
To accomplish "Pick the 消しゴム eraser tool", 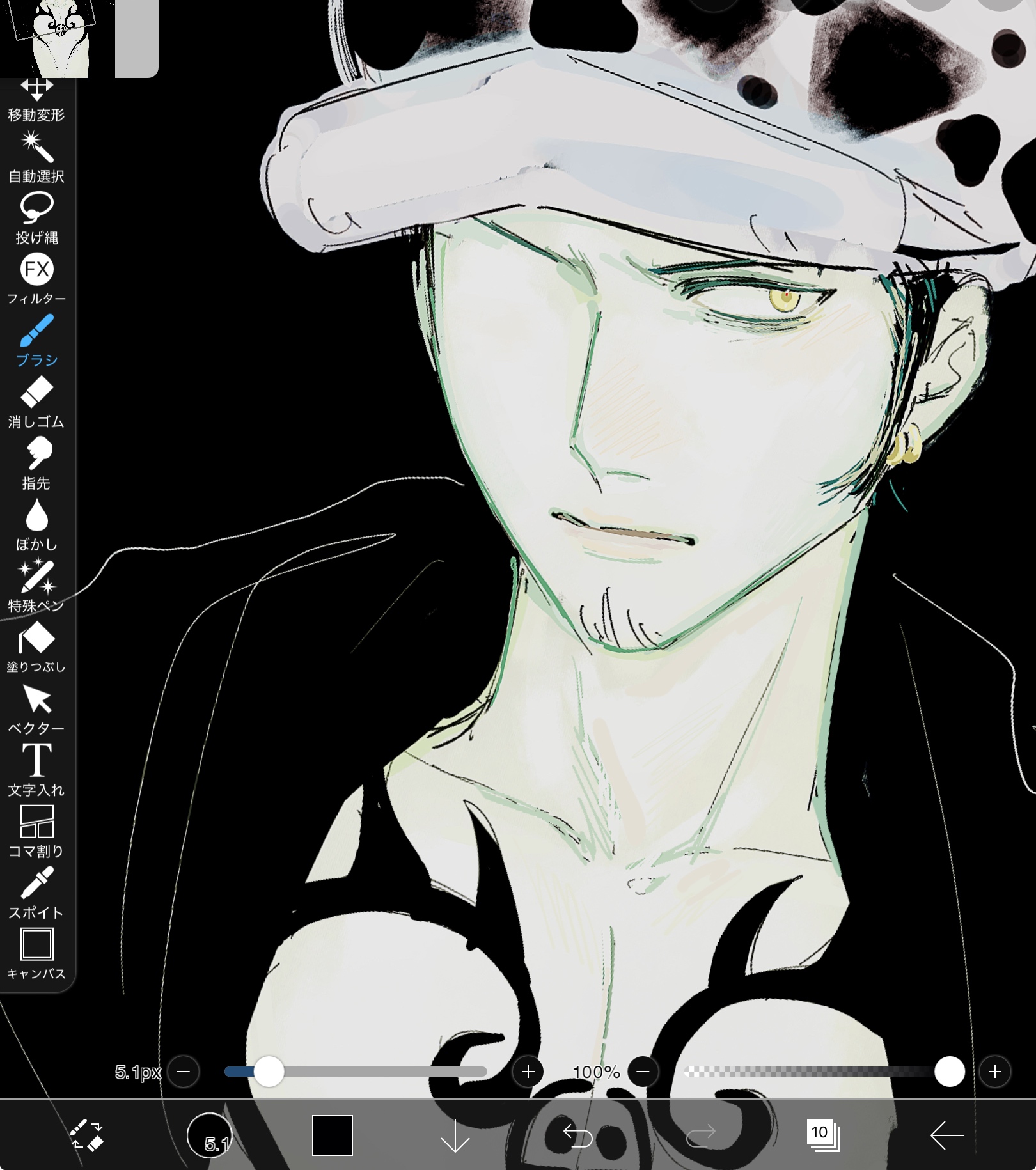I will click(x=36, y=402).
